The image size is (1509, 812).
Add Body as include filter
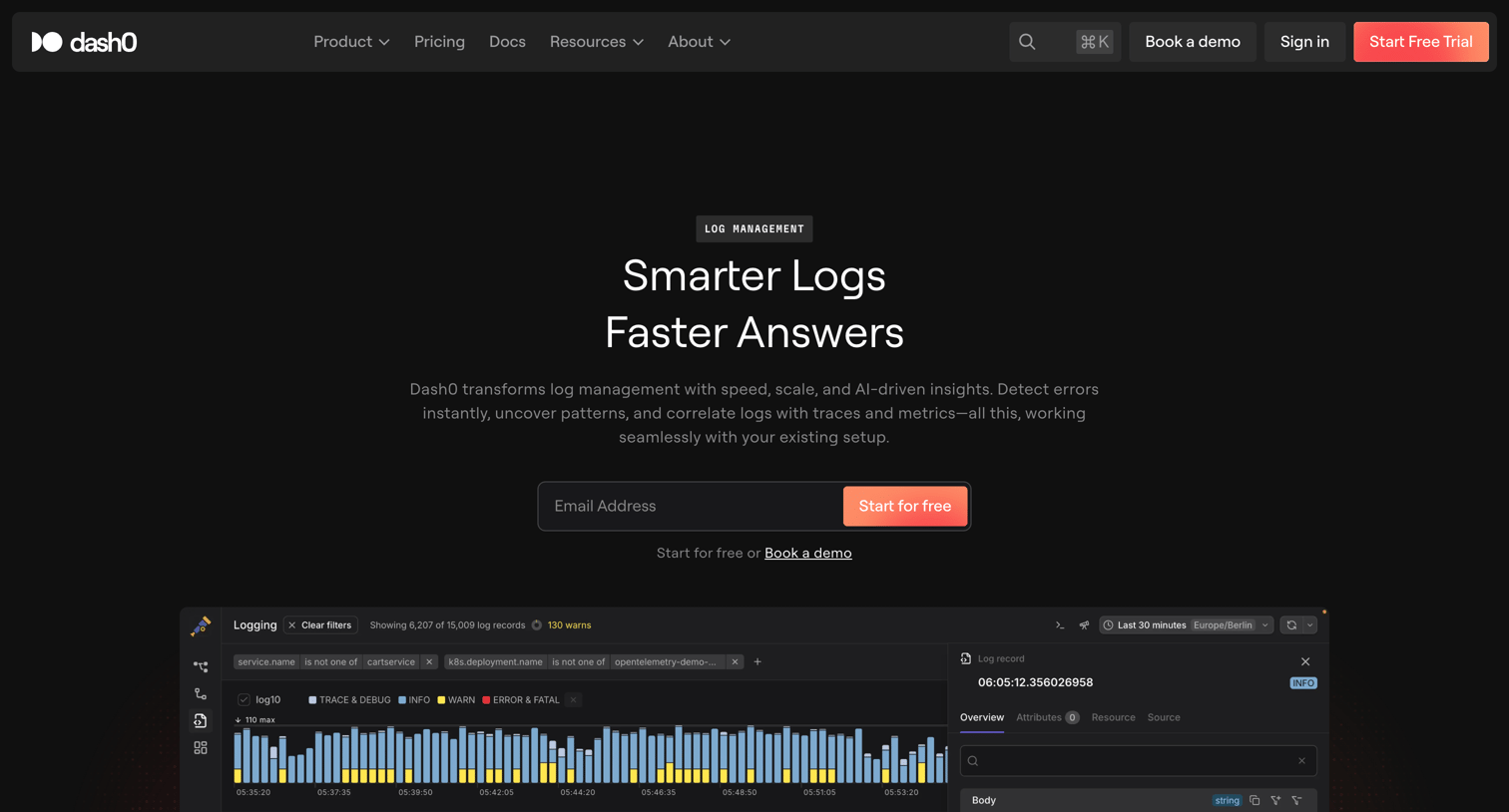pos(1275,800)
